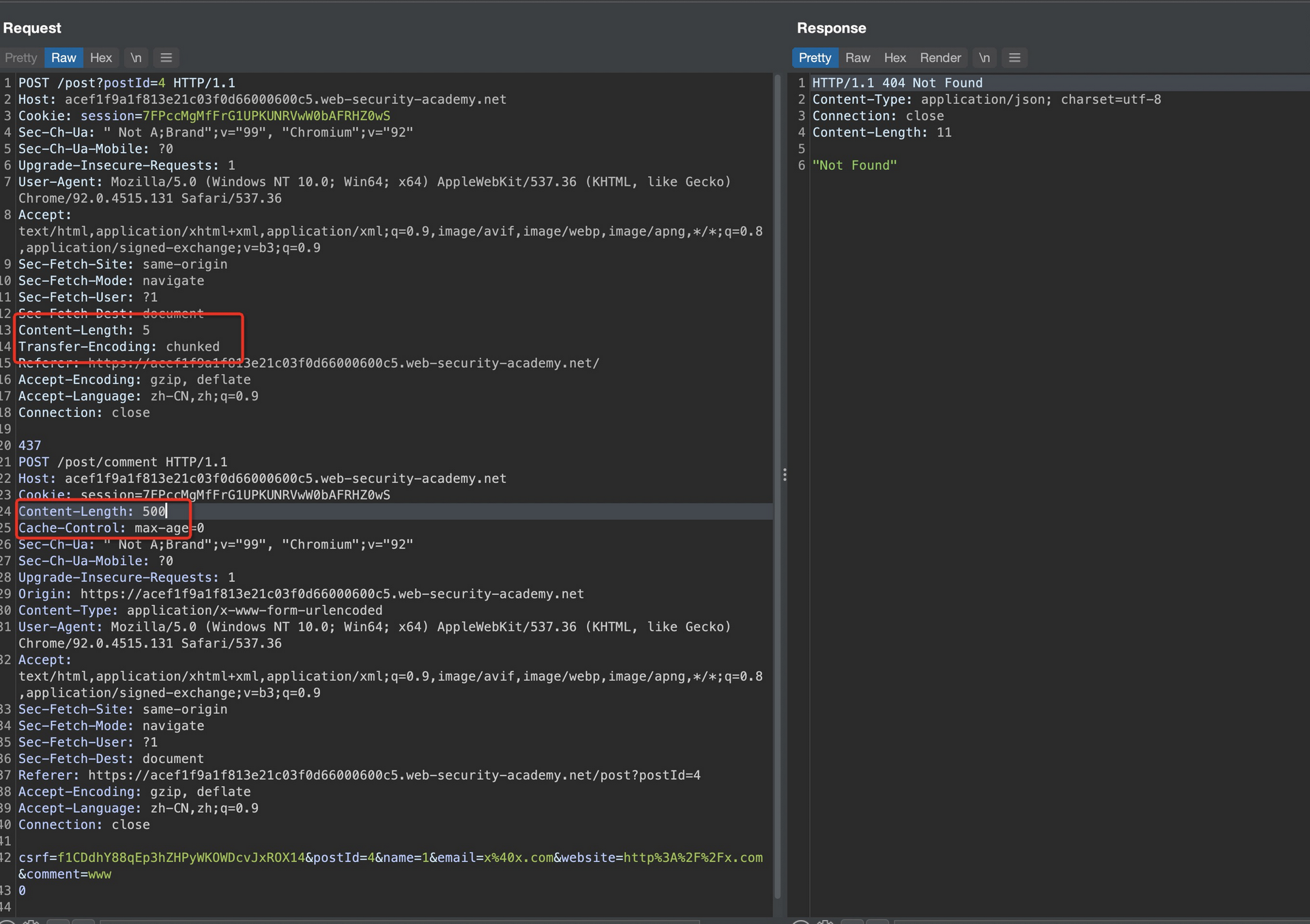Click the three-dot divider handle between panels
The width and height of the screenshot is (1310, 924).
point(785,474)
